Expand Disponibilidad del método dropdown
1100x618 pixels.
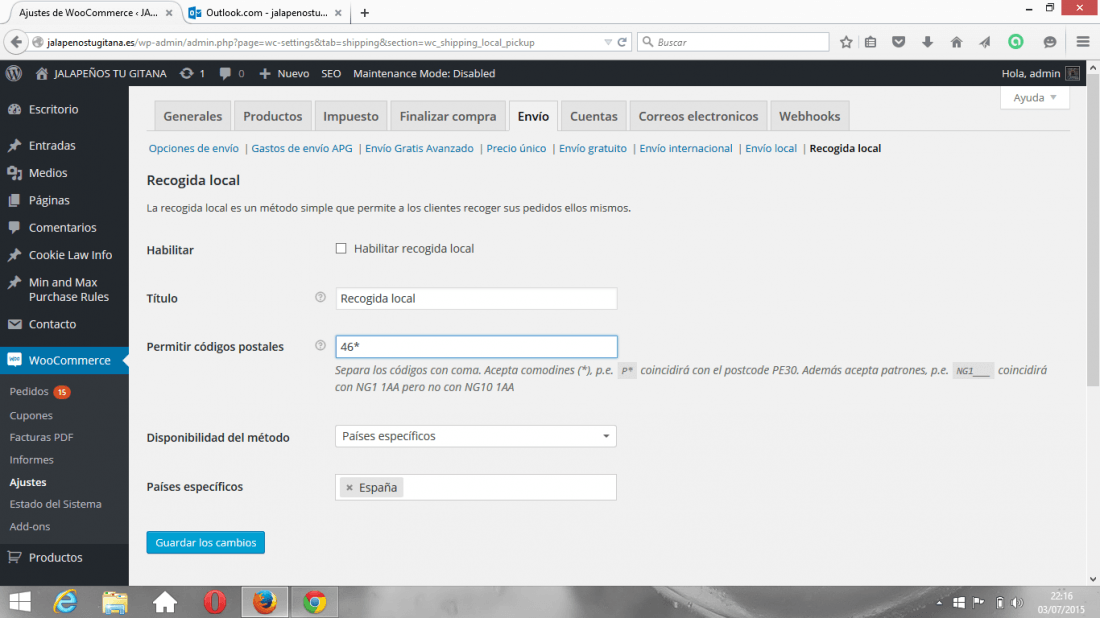pos(476,436)
